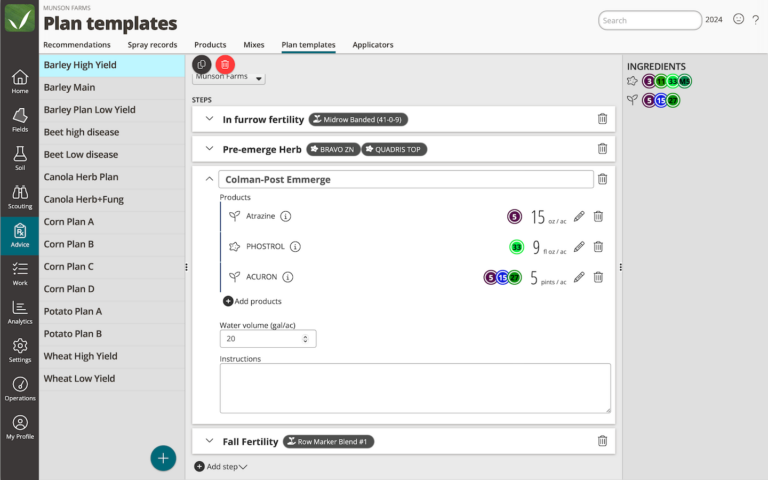The width and height of the screenshot is (768, 480).
Task: Click the green leaf app logo
Action: pyautogui.click(x=20, y=18)
